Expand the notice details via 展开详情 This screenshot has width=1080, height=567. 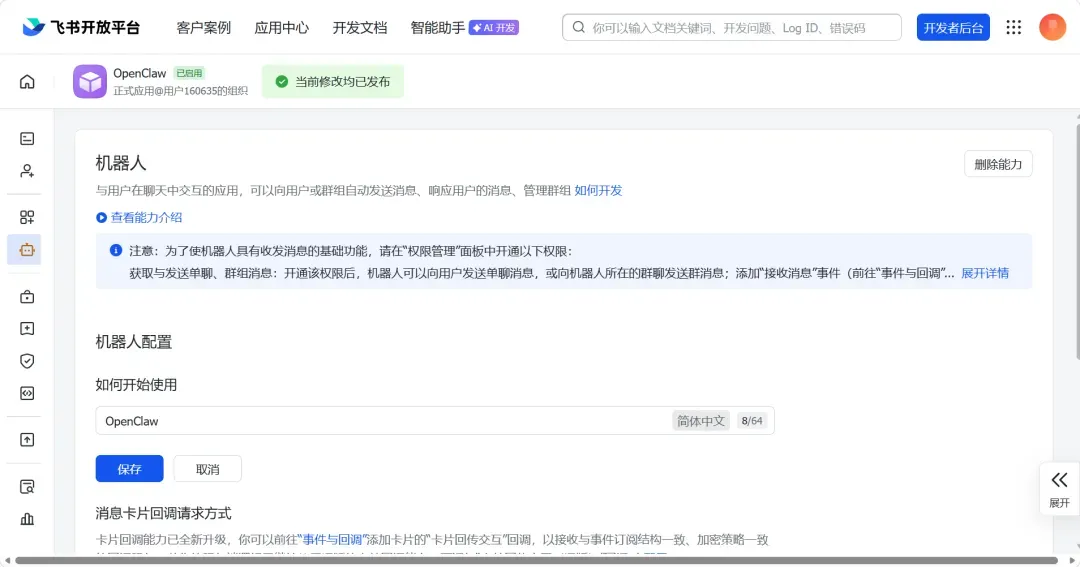pyautogui.click(x=984, y=273)
